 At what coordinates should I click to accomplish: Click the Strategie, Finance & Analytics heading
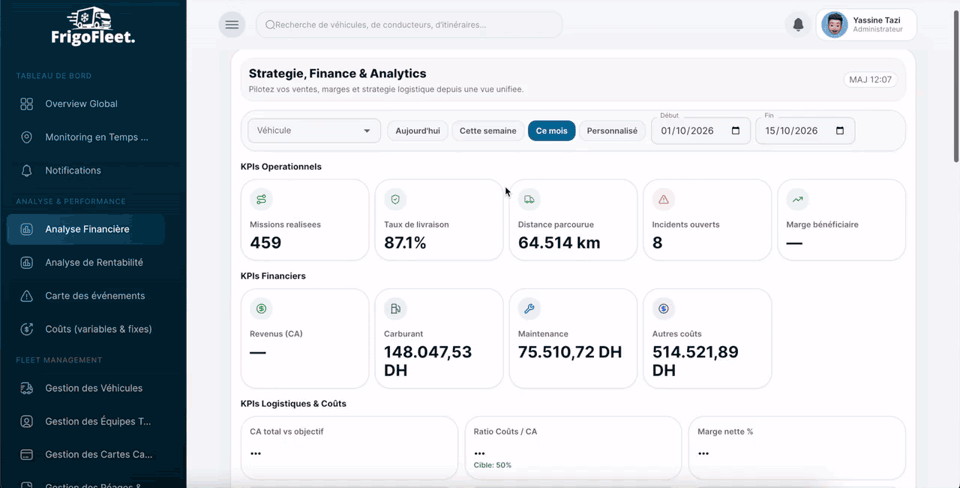337,73
